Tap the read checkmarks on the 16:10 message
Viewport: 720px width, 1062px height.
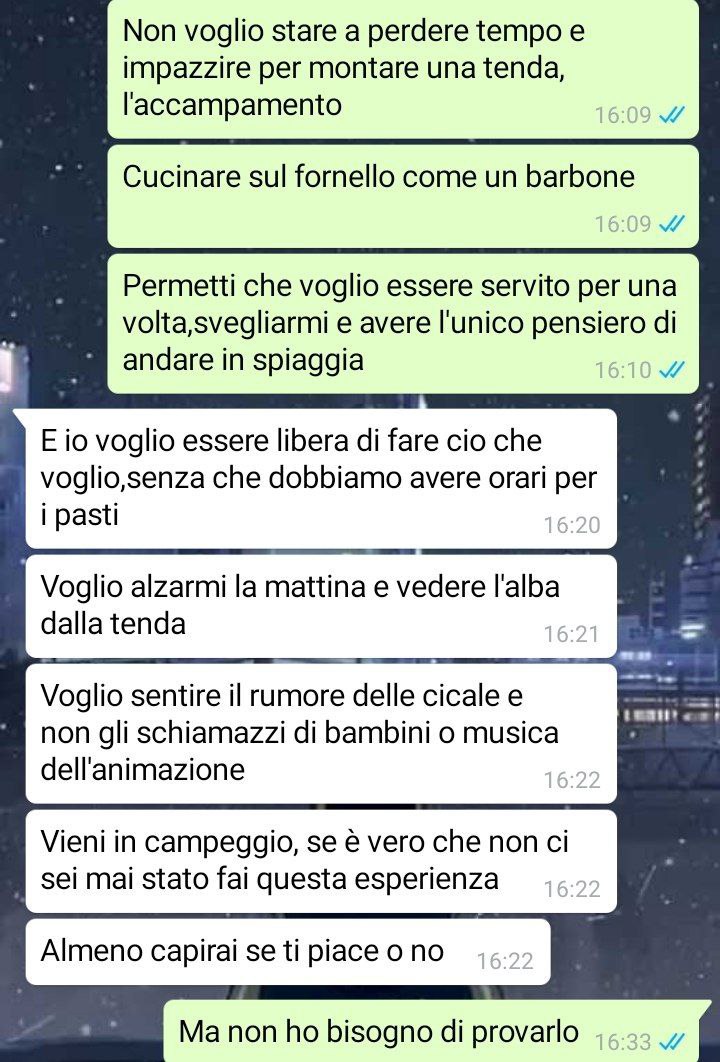[x=672, y=370]
